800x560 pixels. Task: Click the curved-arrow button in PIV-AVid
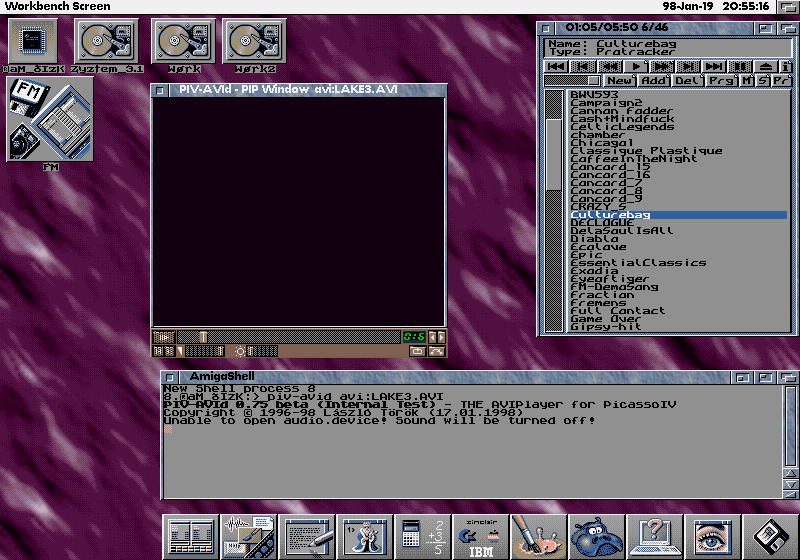437,351
